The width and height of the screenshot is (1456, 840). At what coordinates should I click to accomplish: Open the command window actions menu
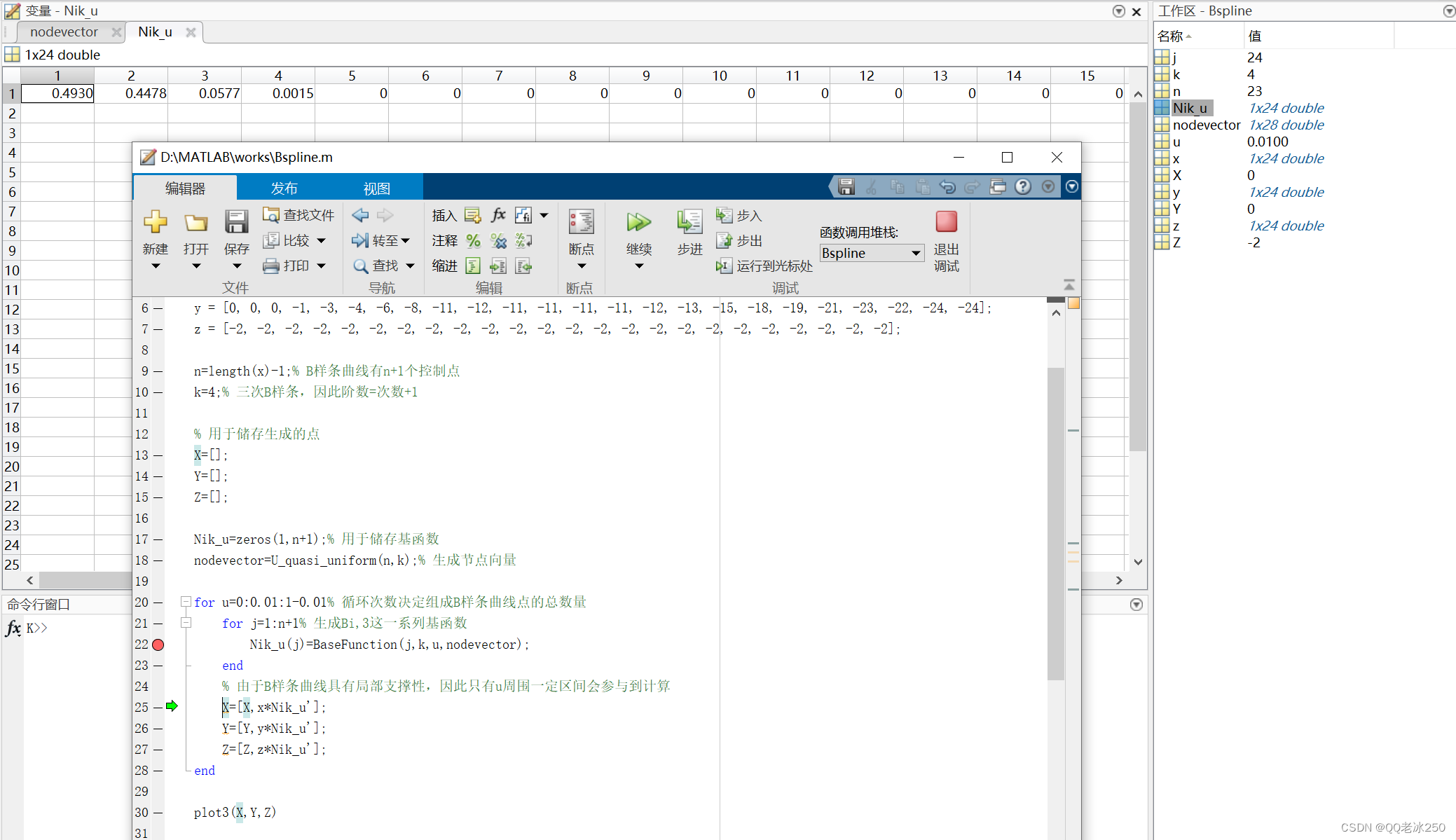click(1136, 605)
